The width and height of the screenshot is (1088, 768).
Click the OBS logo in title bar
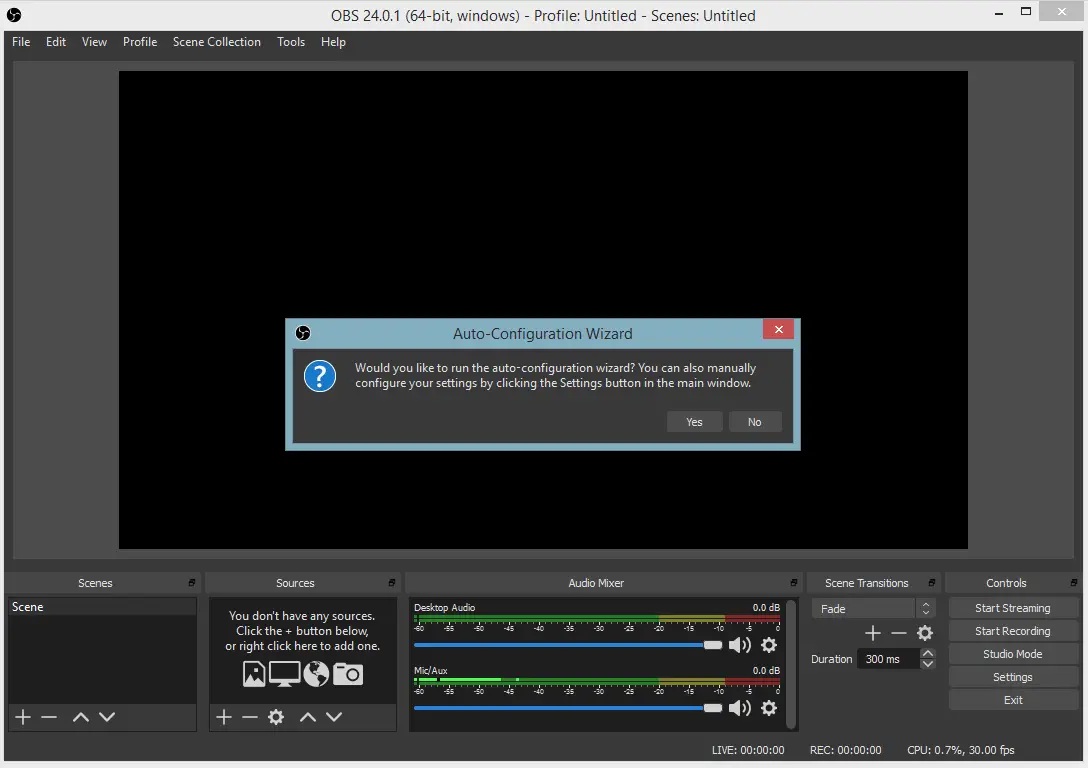click(14, 15)
